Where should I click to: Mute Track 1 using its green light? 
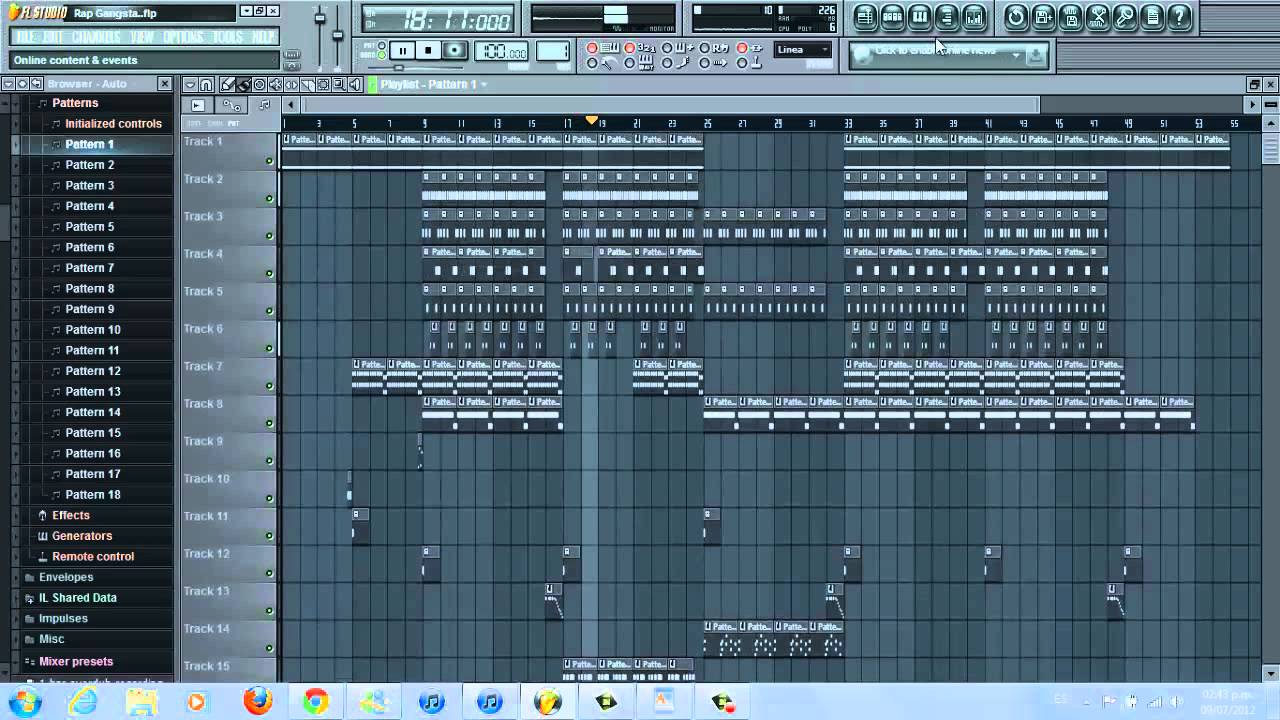point(269,161)
